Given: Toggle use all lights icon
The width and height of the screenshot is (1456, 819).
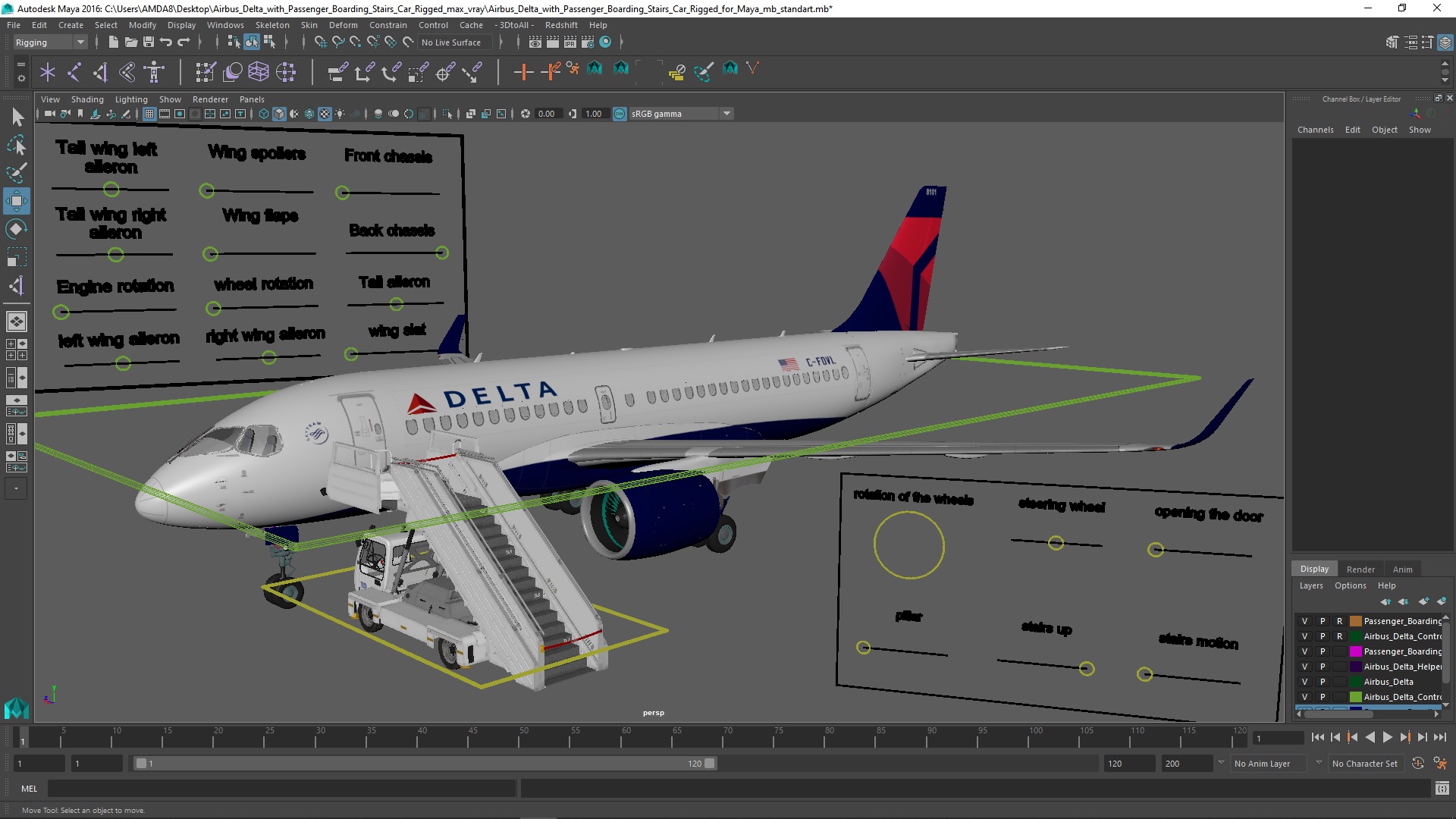Looking at the screenshot, I should [340, 114].
